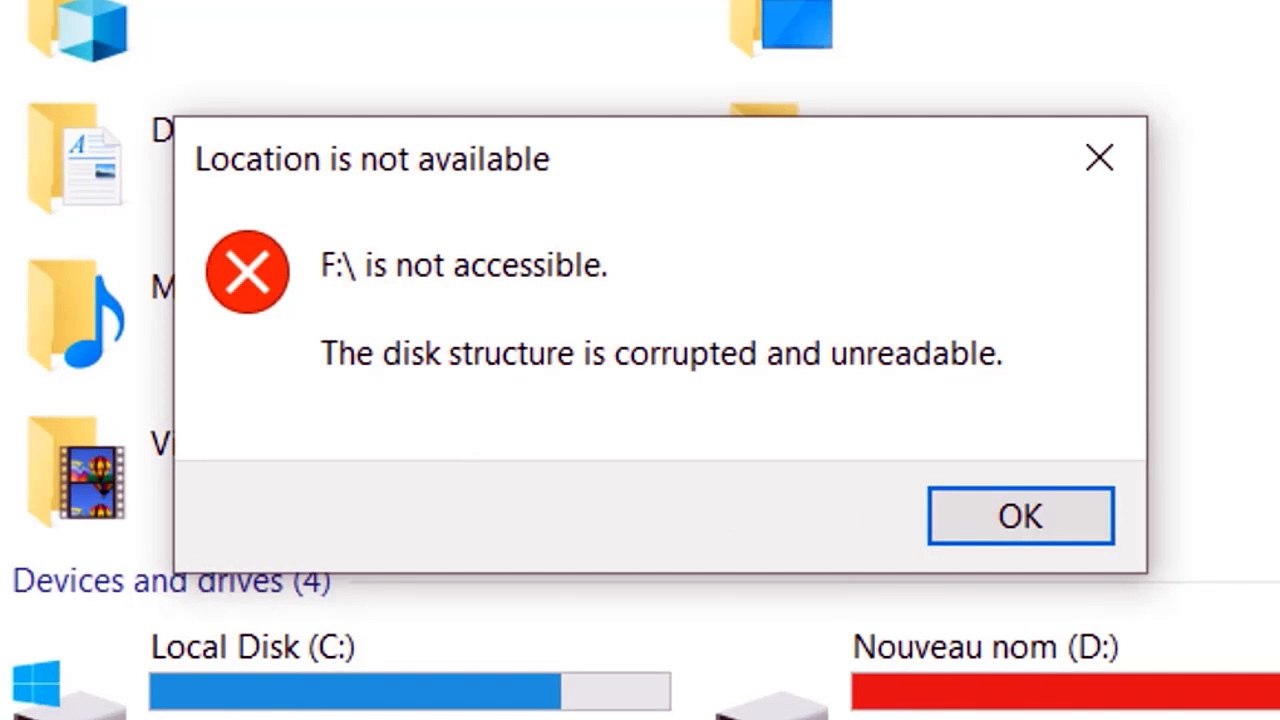Click the F:\ is not accessible message
The image size is (1280, 720).
pos(463,265)
